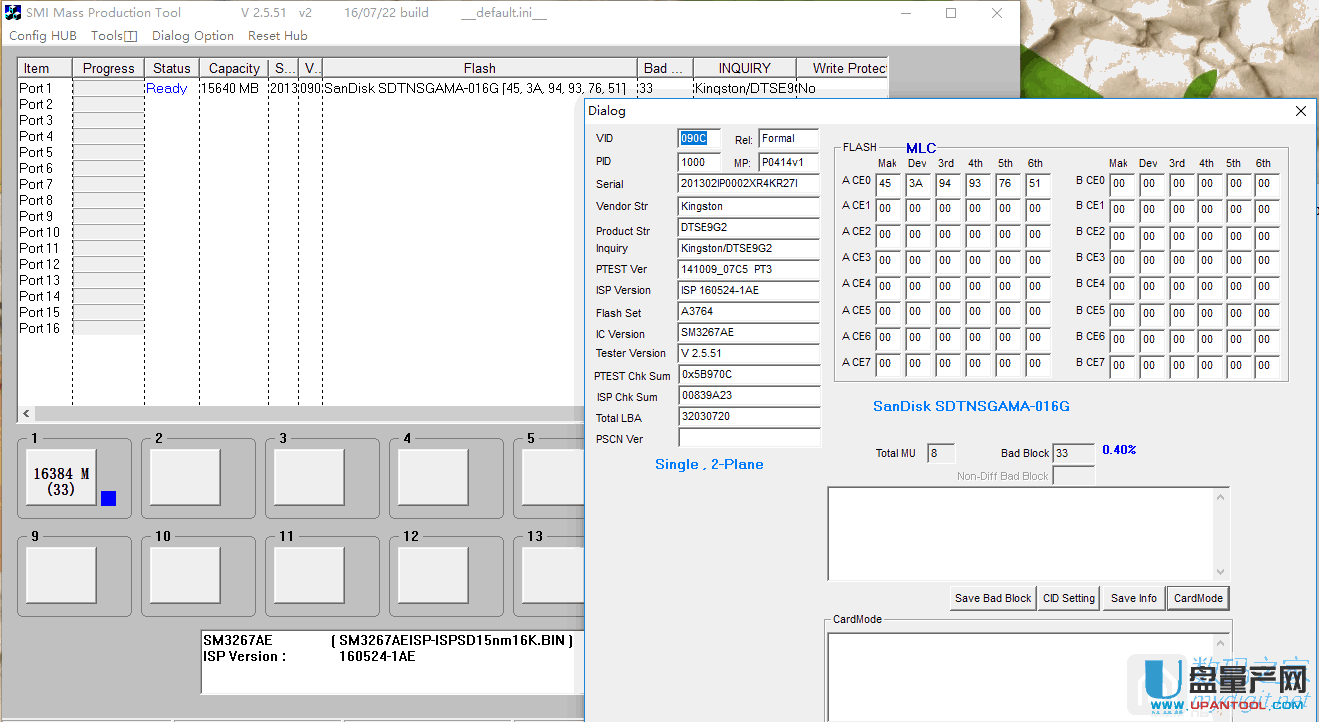Click the blue status square for port 1

(x=108, y=498)
